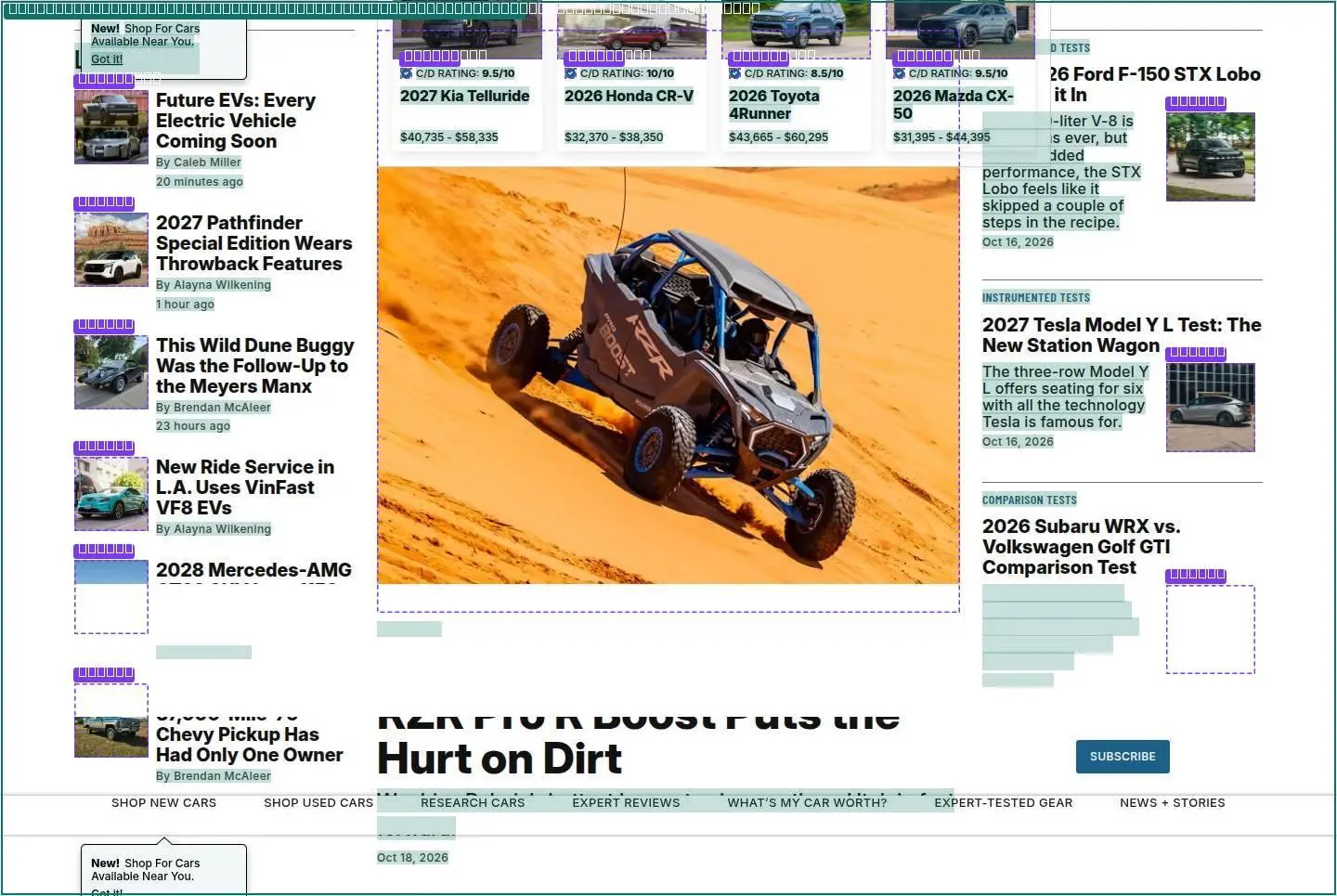Go to Expert Reviews in the navigation

626,803
